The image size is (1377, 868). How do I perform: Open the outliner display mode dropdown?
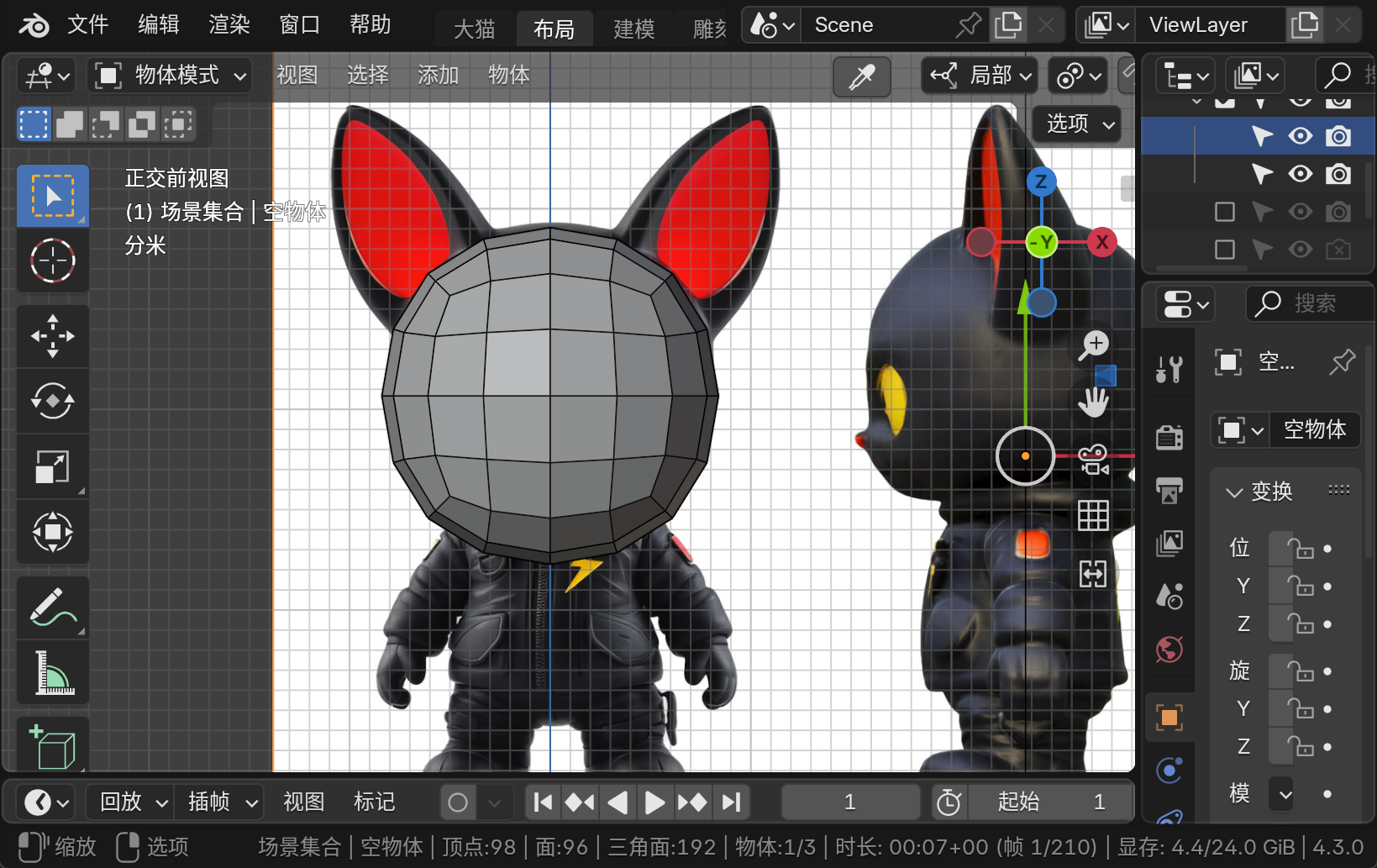click(x=1255, y=76)
